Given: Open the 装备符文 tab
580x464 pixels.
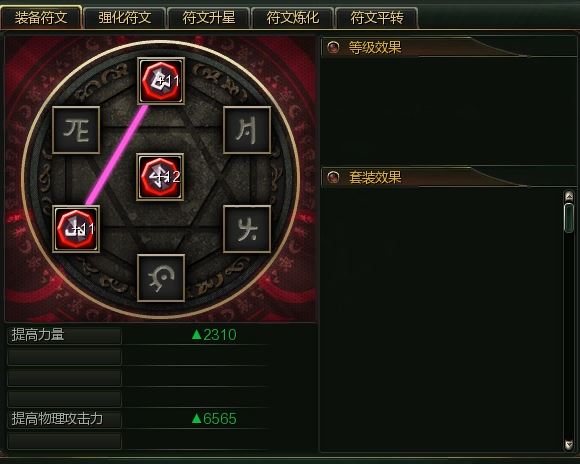Looking at the screenshot, I should pos(41,18).
